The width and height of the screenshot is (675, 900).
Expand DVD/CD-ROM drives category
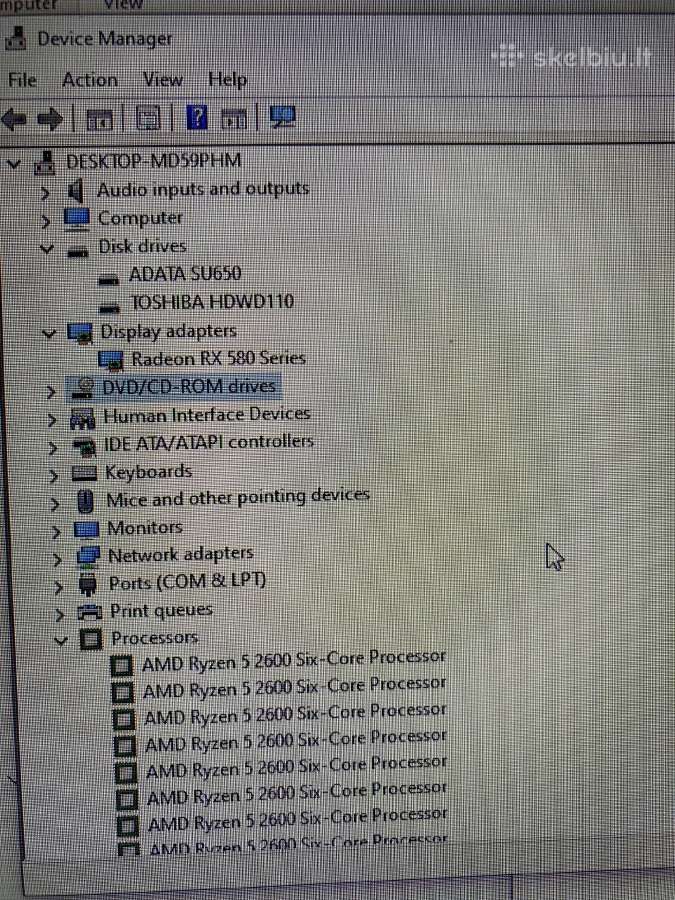51,391
